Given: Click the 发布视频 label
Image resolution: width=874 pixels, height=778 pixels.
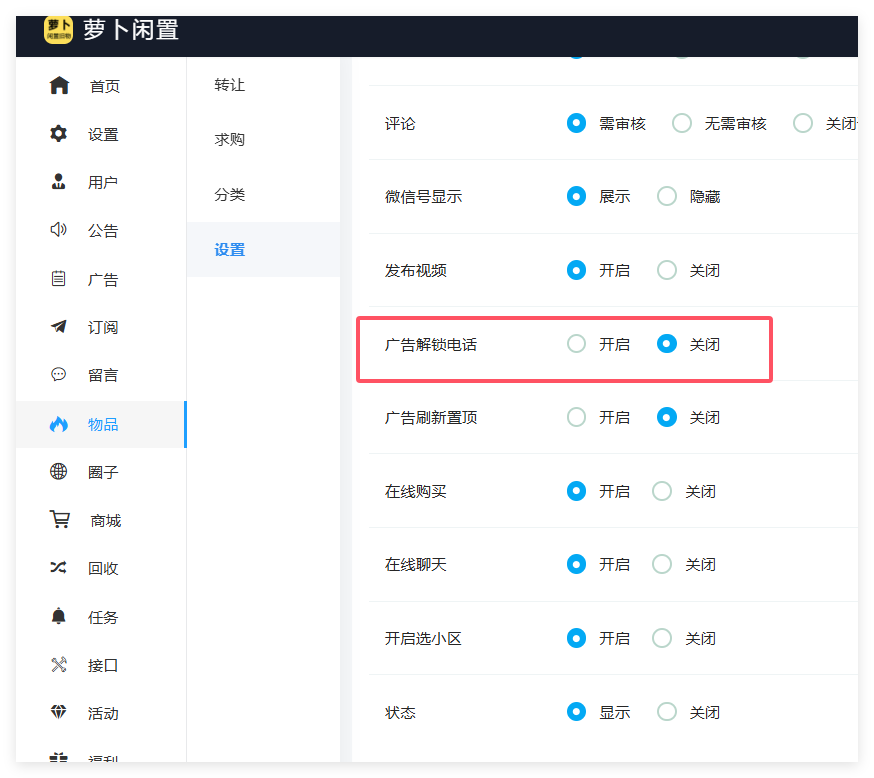Looking at the screenshot, I should [415, 271].
